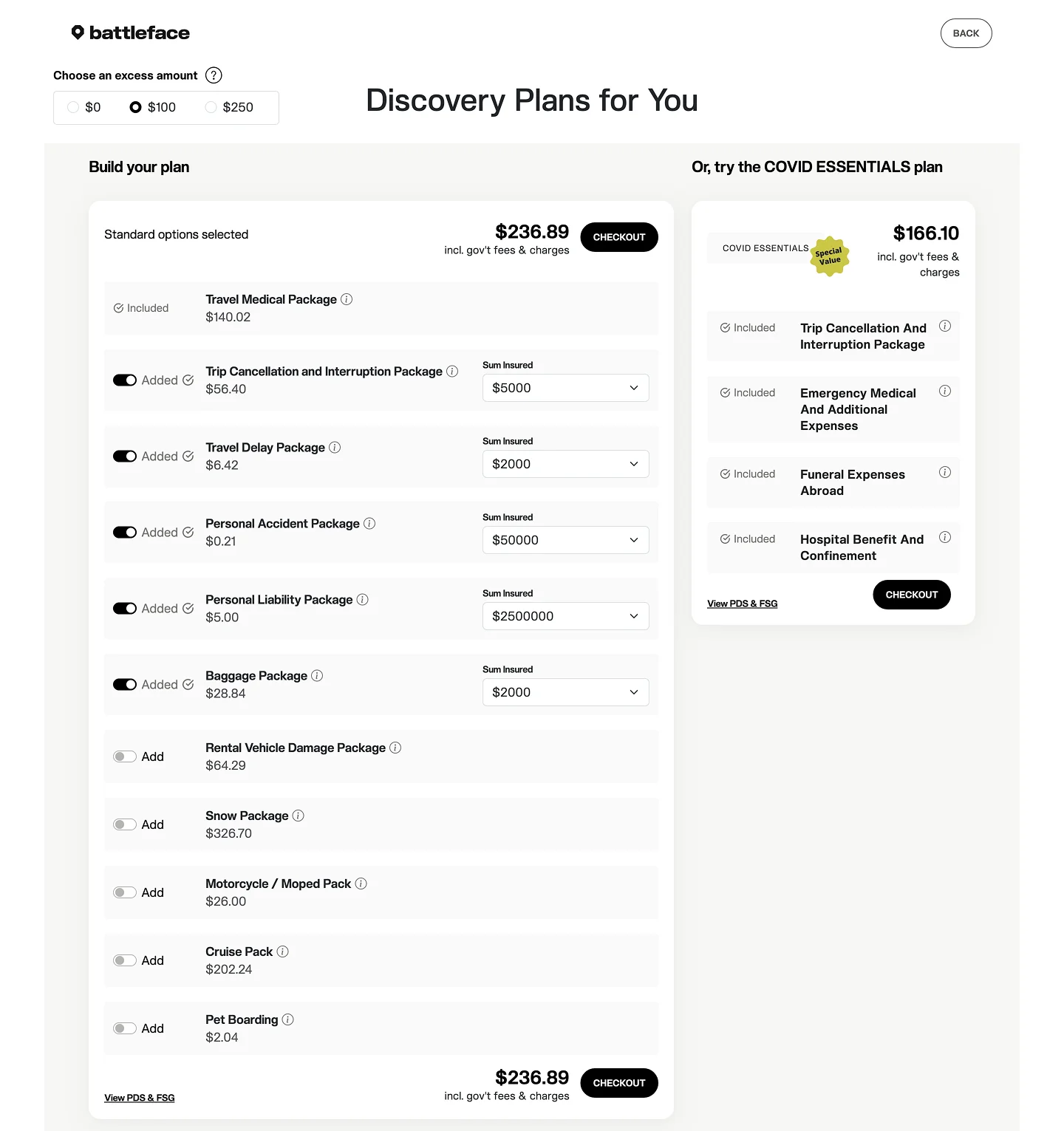Enable the Rental Vehicle Damage Package
The image size is (1064, 1131).
click(125, 756)
